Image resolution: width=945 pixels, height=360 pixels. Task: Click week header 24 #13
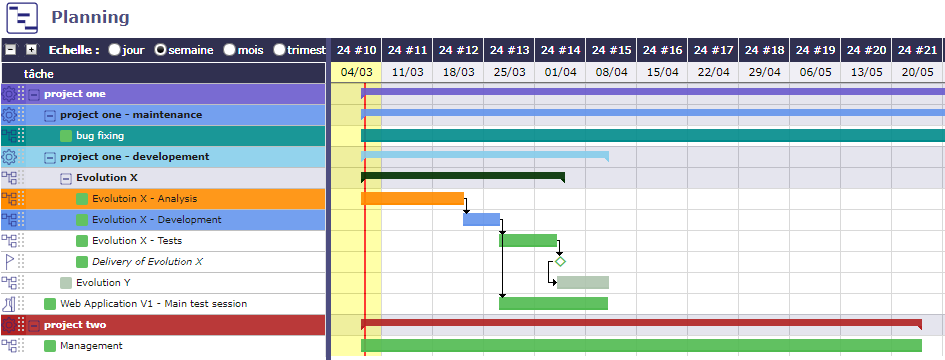tap(509, 50)
